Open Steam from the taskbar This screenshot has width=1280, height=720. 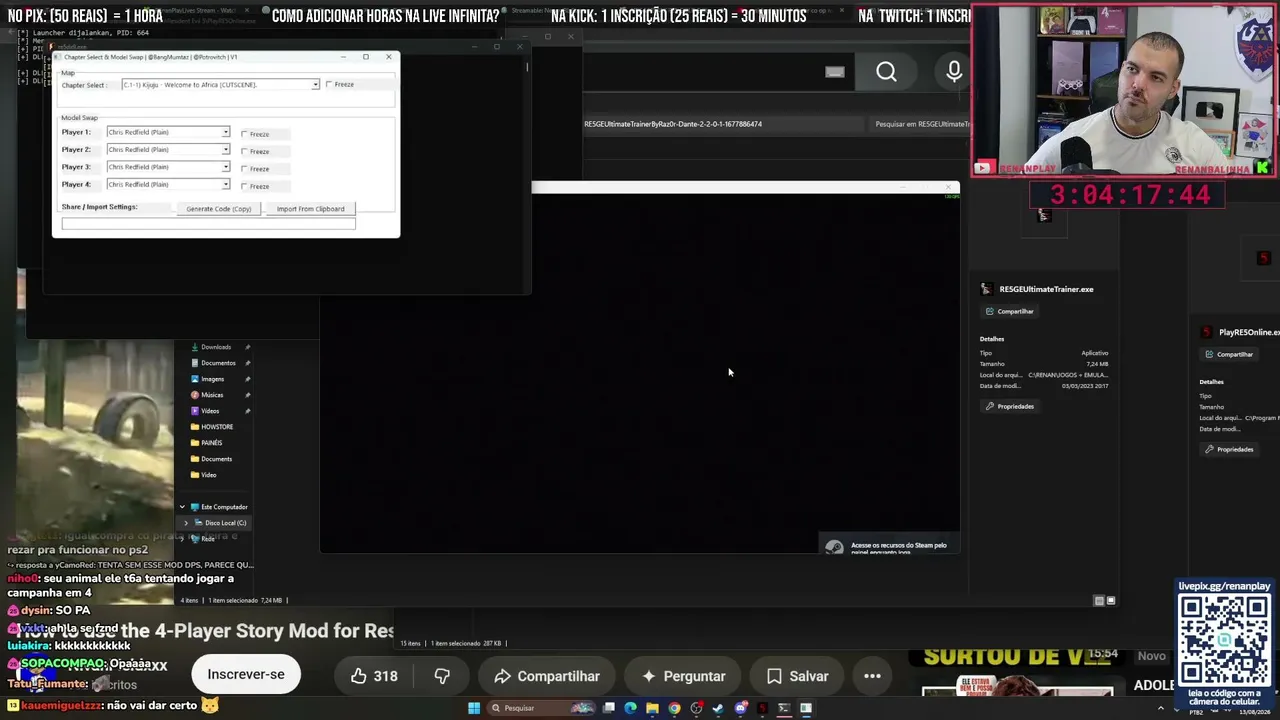click(718, 708)
